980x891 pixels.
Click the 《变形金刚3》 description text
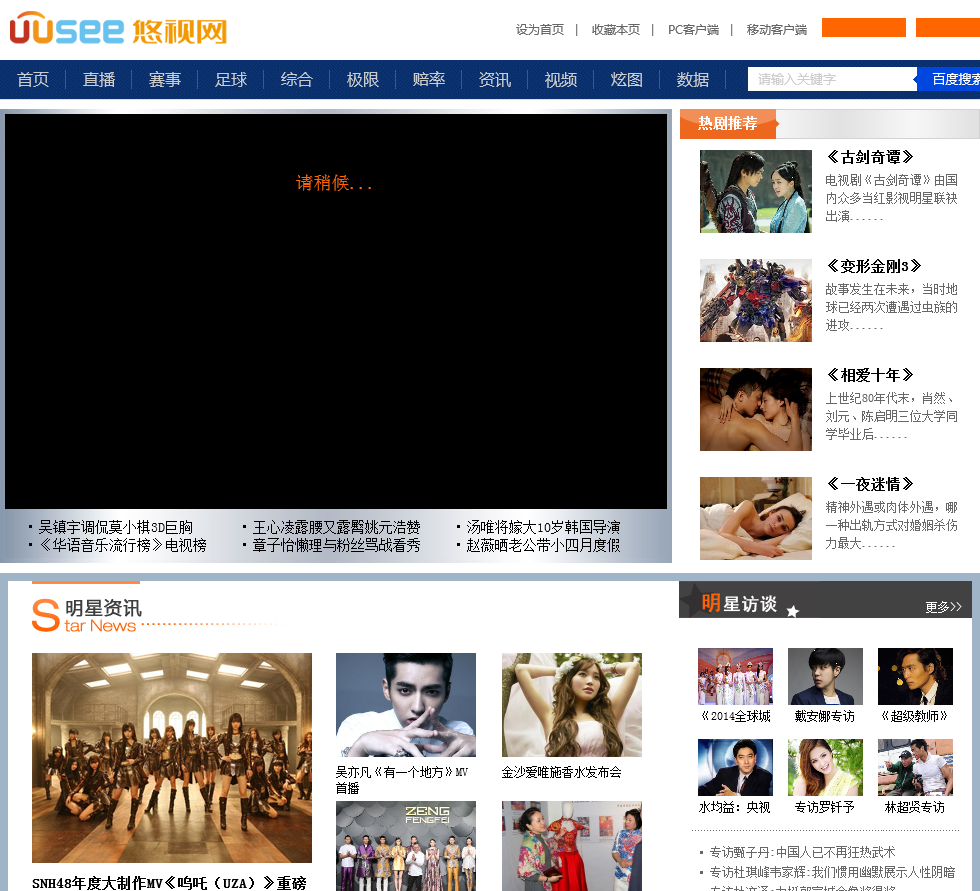[891, 307]
